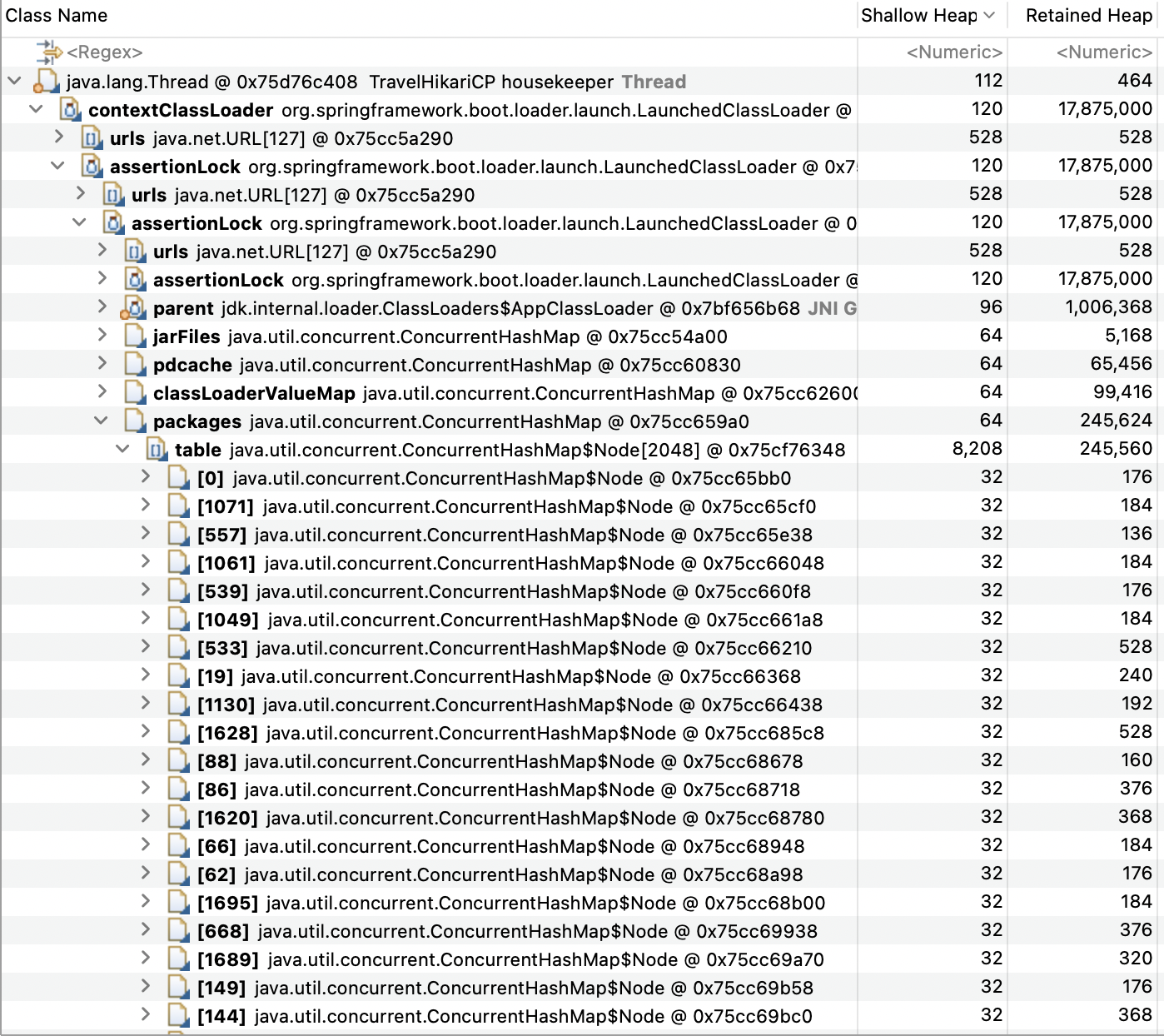Expand node [668] in the table

click(145, 929)
